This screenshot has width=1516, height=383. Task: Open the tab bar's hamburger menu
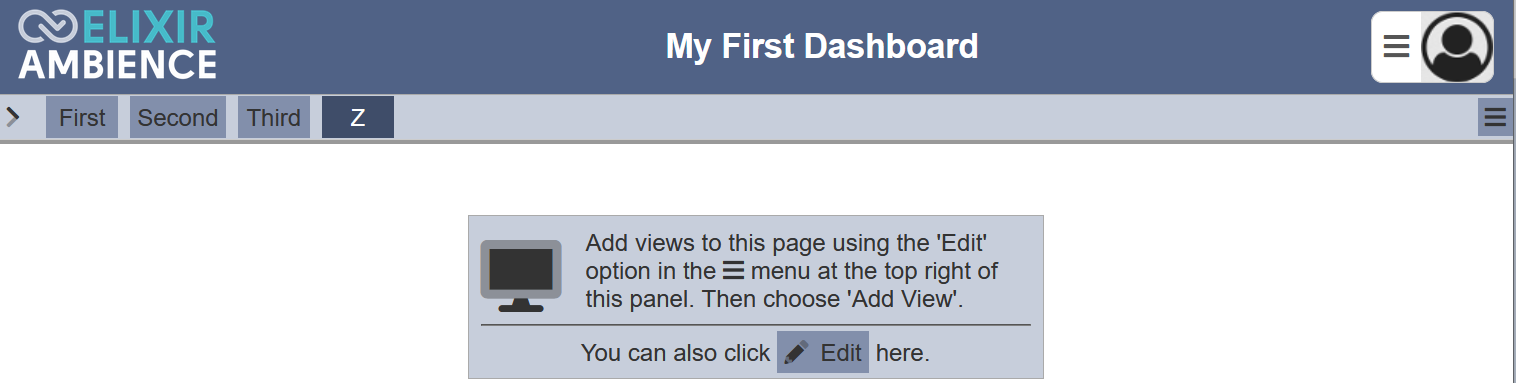(1495, 118)
